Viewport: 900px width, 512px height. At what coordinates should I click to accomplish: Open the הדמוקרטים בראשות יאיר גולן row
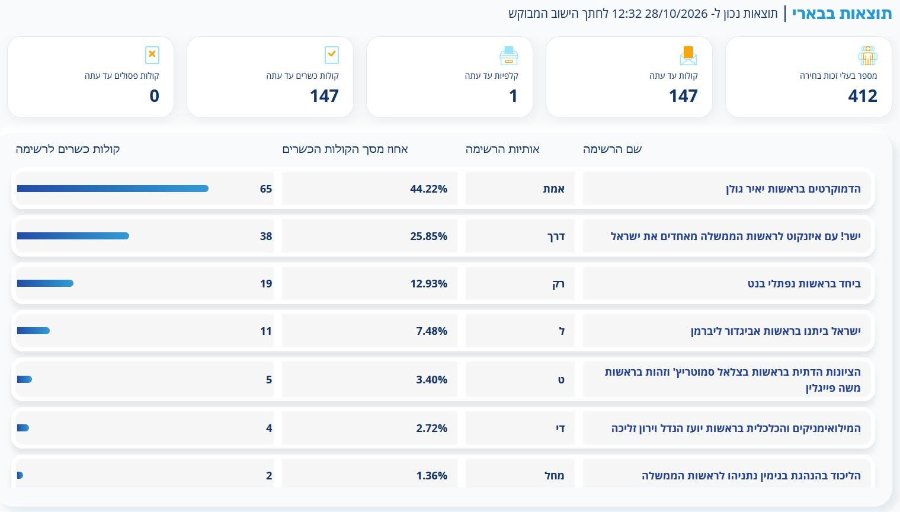pos(443,189)
